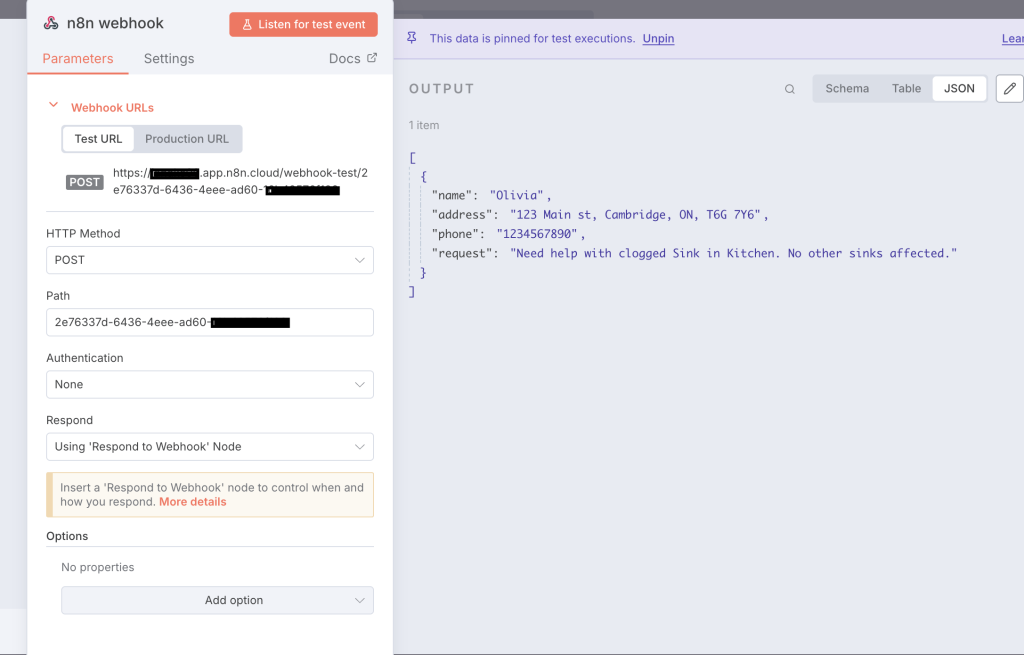This screenshot has width=1024, height=655.
Task: Switch to the Settings tab
Action: coord(168,59)
